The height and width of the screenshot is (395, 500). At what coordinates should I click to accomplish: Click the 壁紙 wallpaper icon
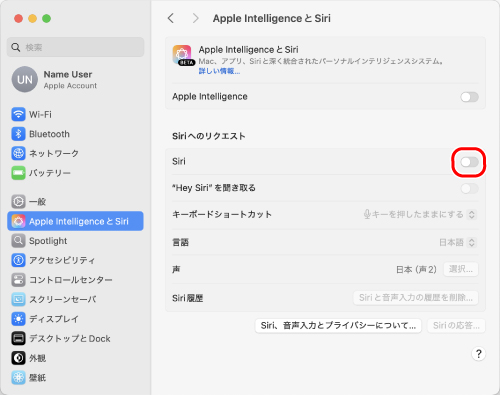(x=18, y=378)
